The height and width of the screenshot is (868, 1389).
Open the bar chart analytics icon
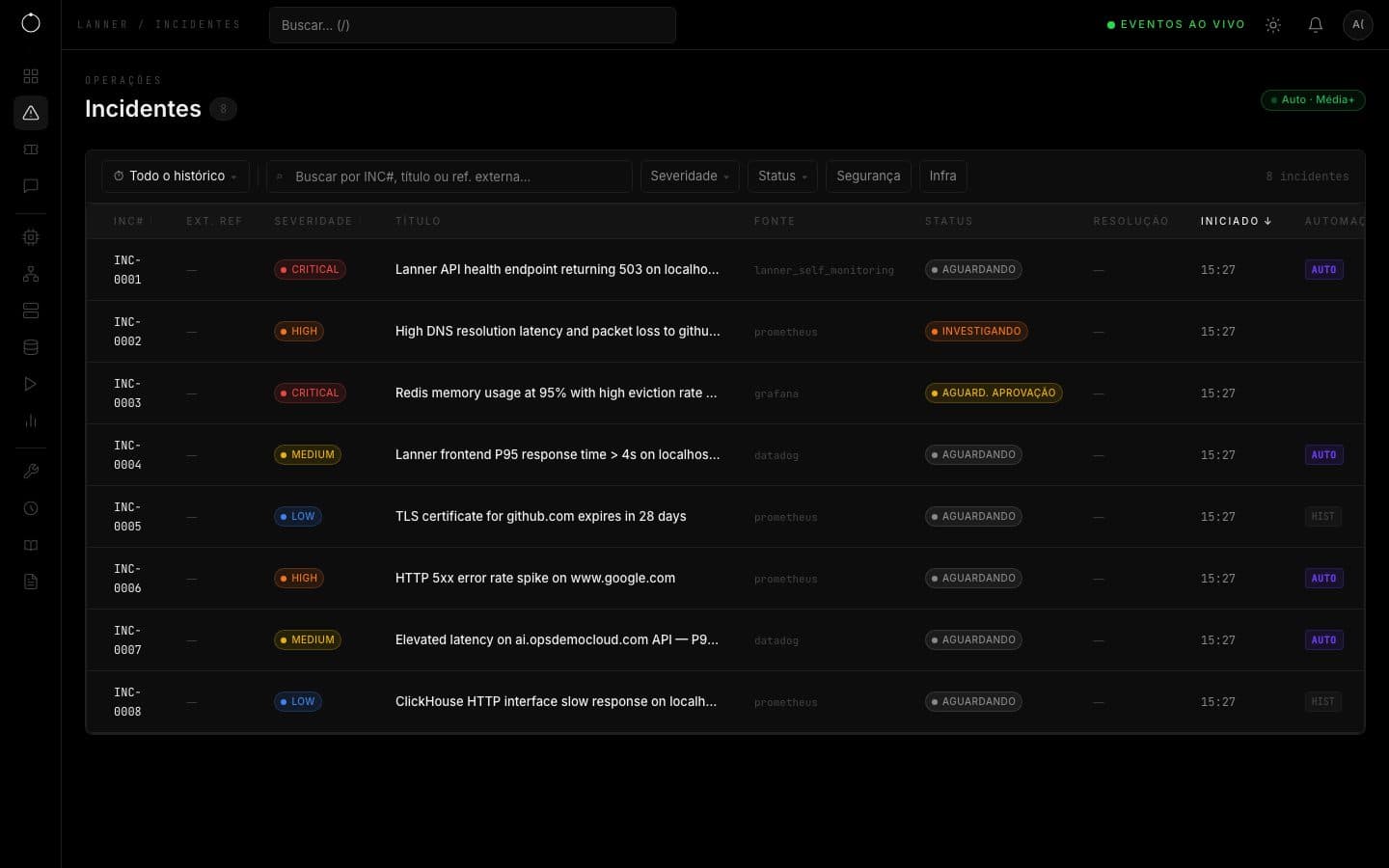(31, 420)
